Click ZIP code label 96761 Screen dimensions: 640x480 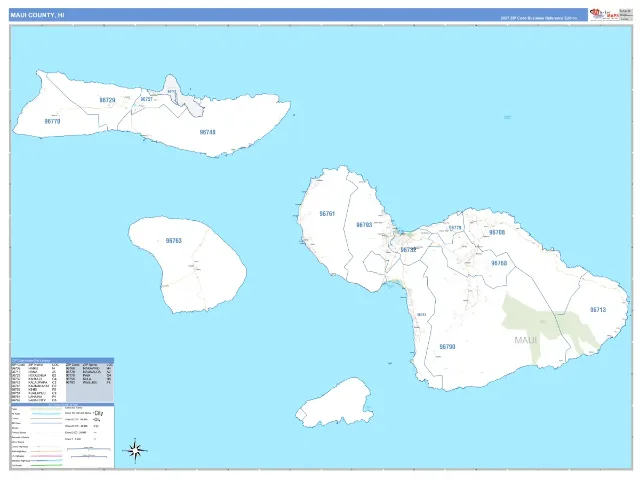327,213
